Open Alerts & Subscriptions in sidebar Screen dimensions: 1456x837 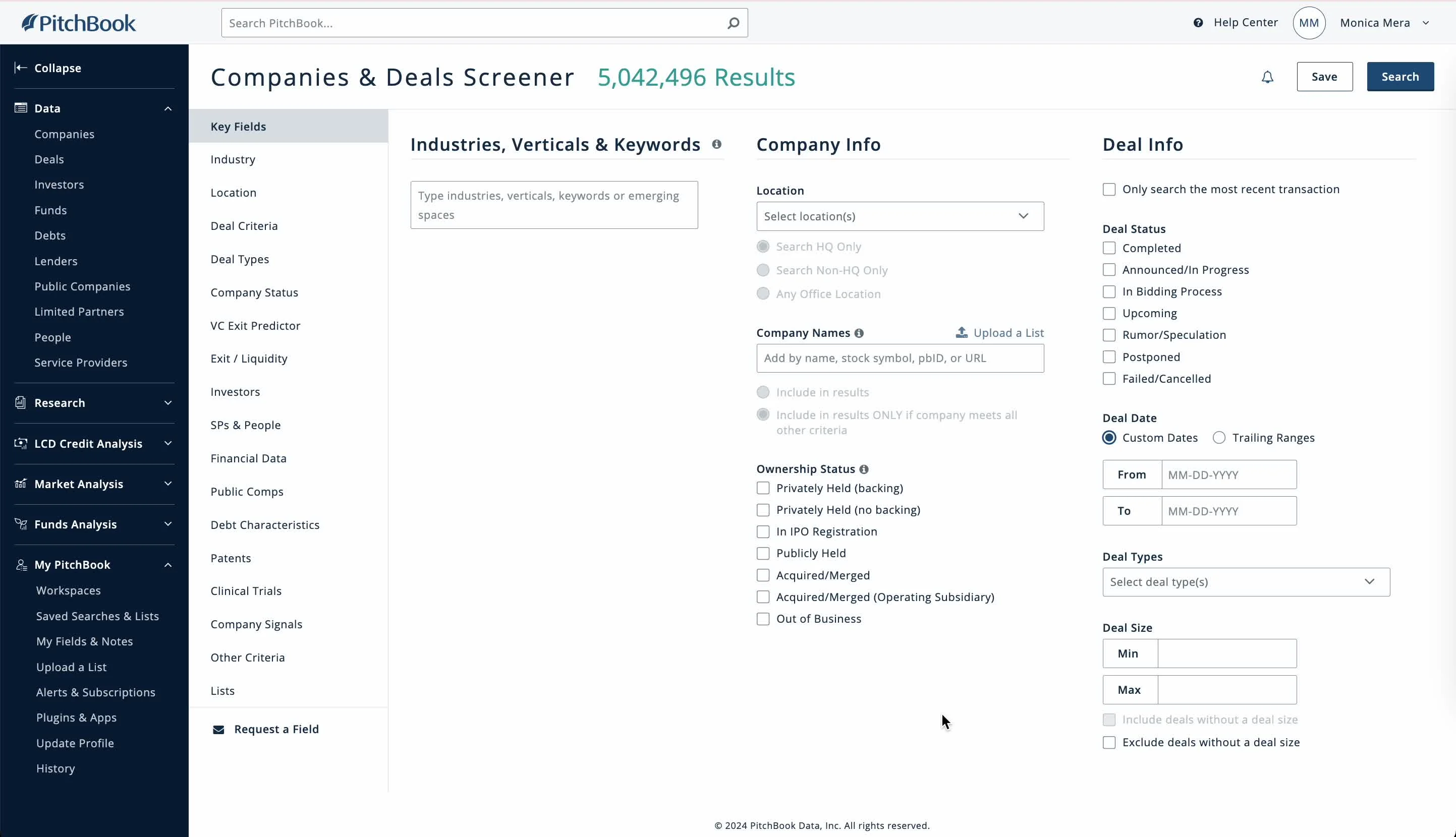point(95,692)
